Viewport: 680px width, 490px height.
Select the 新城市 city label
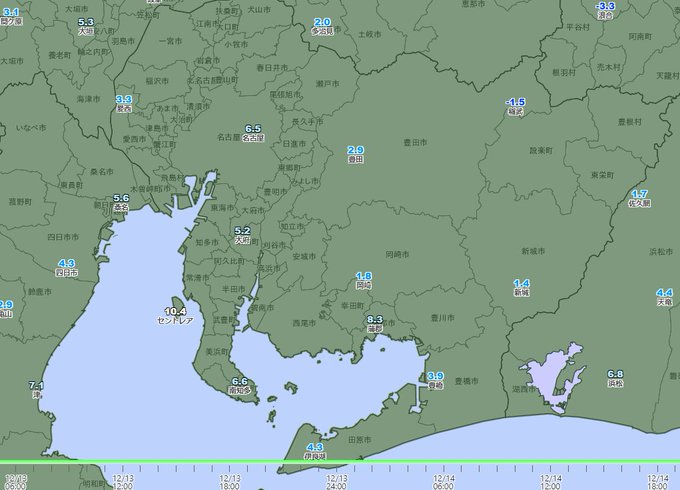point(533,251)
